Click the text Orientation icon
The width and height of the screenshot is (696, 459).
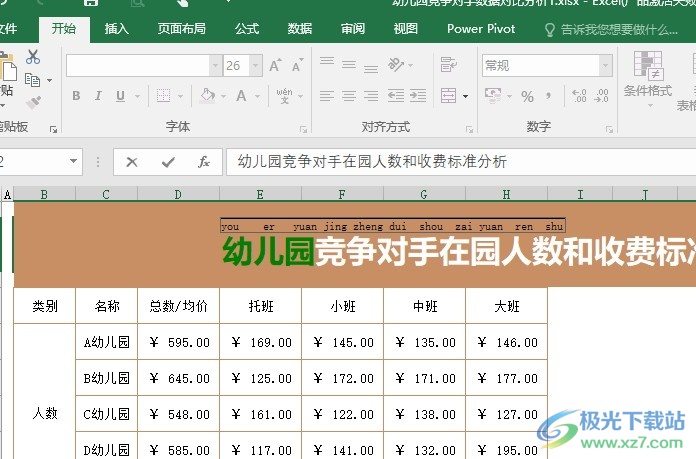point(395,64)
